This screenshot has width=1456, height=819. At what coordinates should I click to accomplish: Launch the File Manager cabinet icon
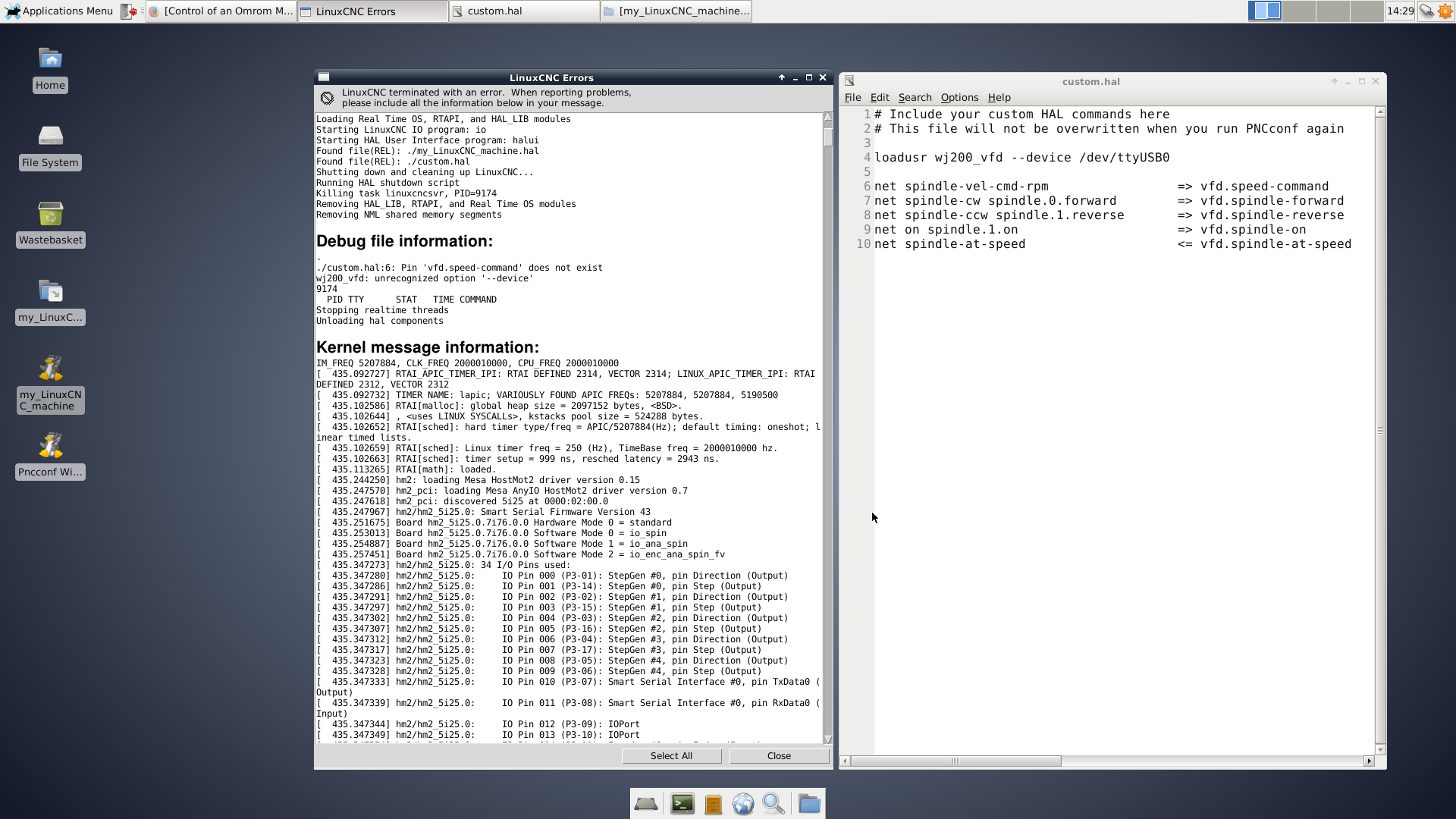(713, 804)
